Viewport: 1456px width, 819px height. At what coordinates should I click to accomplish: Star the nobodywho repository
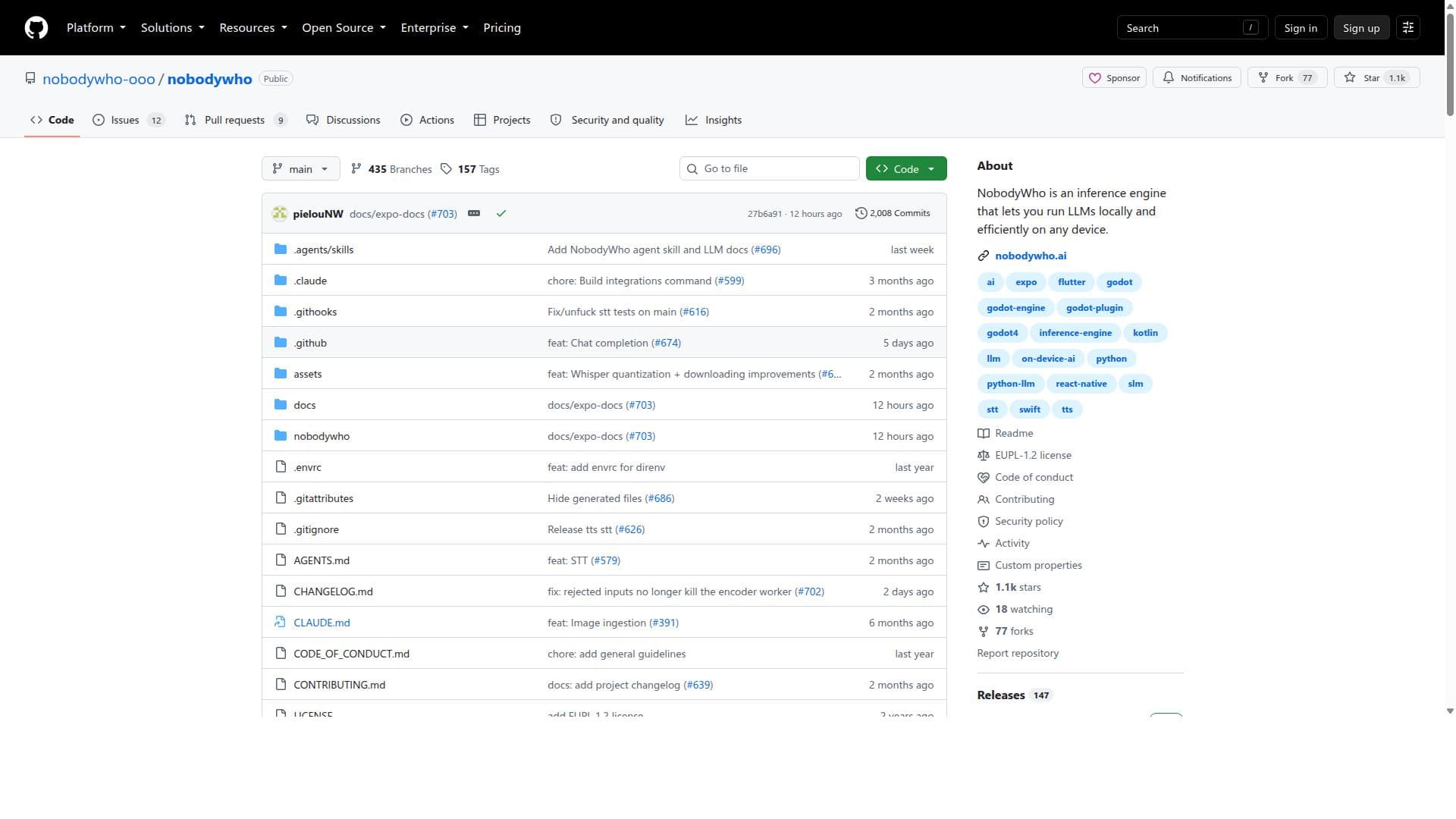pyautogui.click(x=1377, y=78)
